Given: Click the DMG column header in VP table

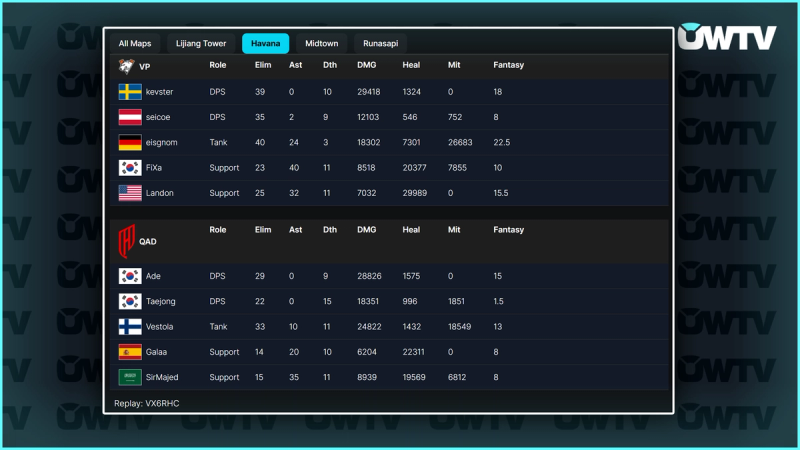Looking at the screenshot, I should 366,65.
